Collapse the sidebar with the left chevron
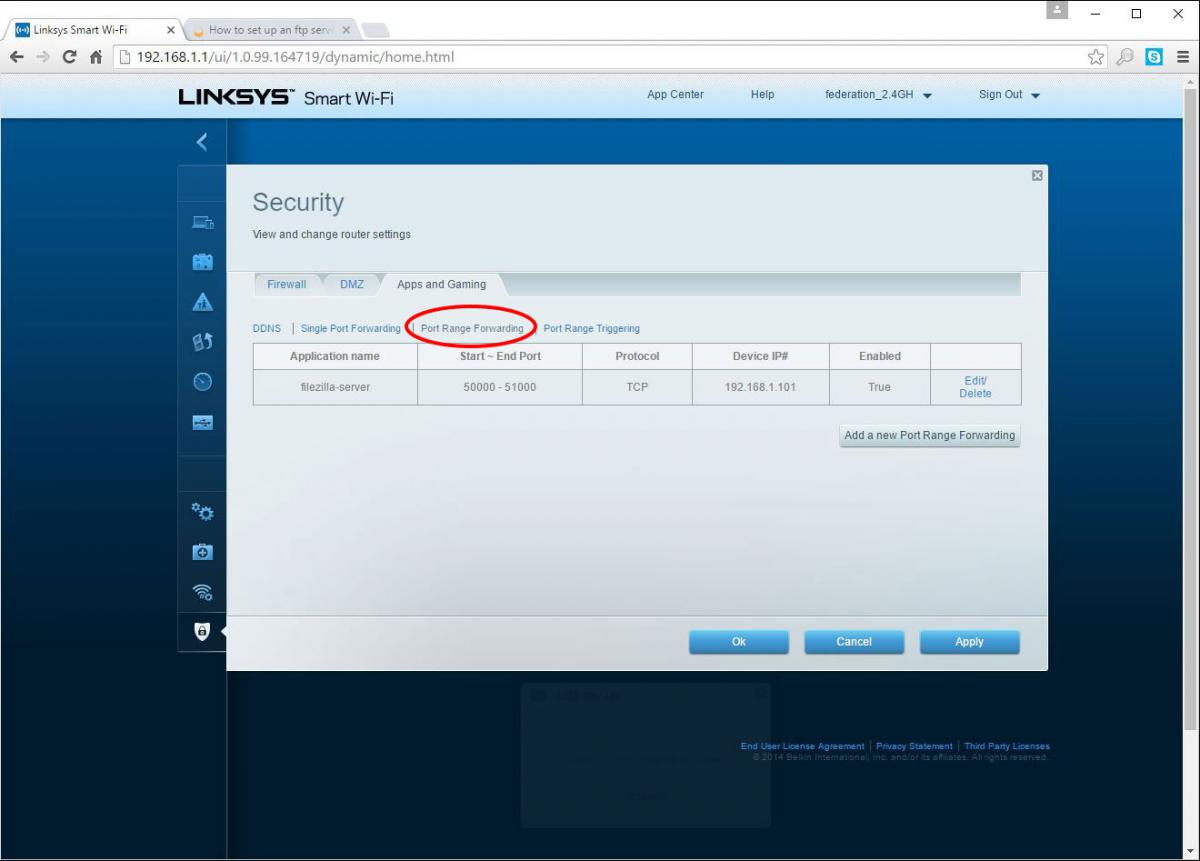 (x=202, y=142)
